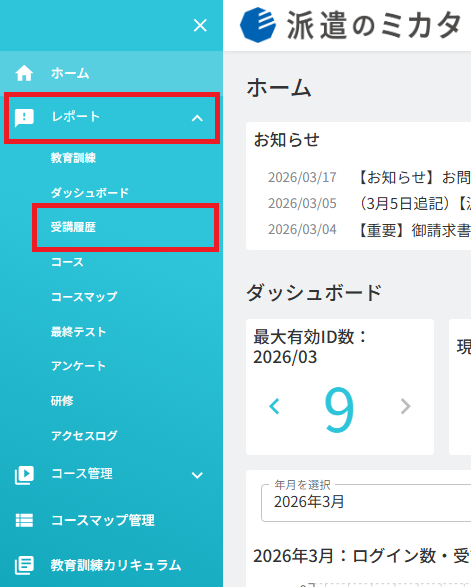
Task: Click the 最大有効ID数：2026/03 label
Action: pyautogui.click(x=310, y=347)
